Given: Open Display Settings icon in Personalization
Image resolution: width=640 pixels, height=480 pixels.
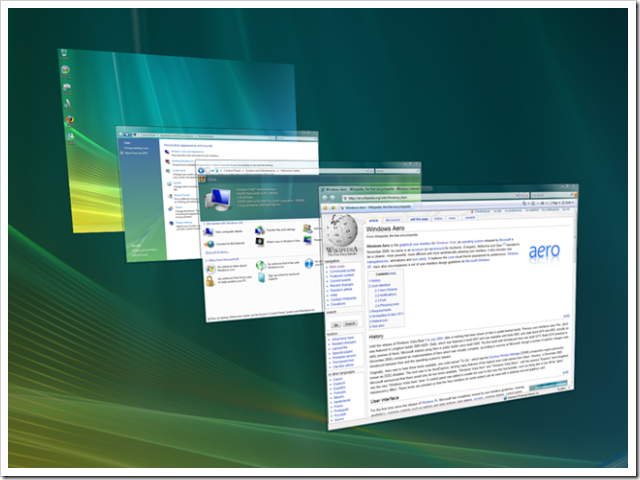Looking at the screenshot, I should click(172, 223).
